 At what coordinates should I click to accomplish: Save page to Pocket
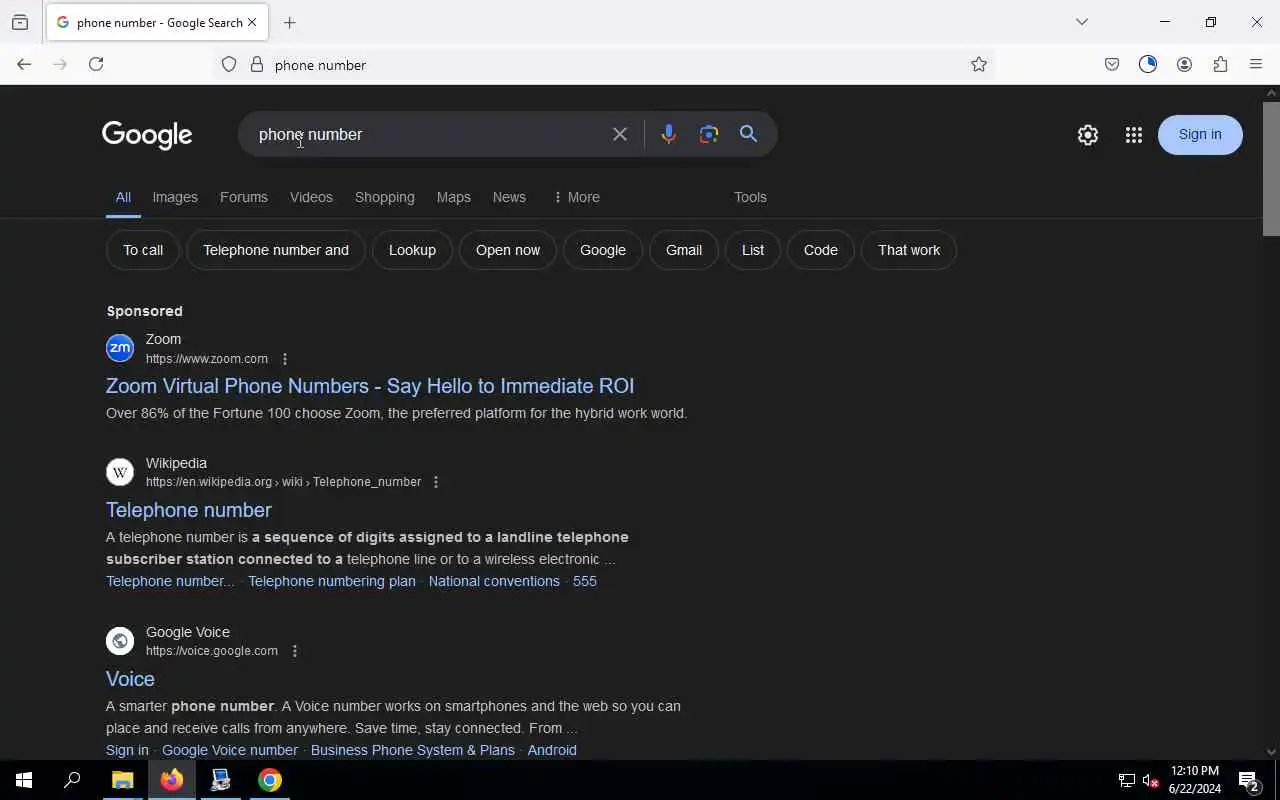click(1112, 65)
